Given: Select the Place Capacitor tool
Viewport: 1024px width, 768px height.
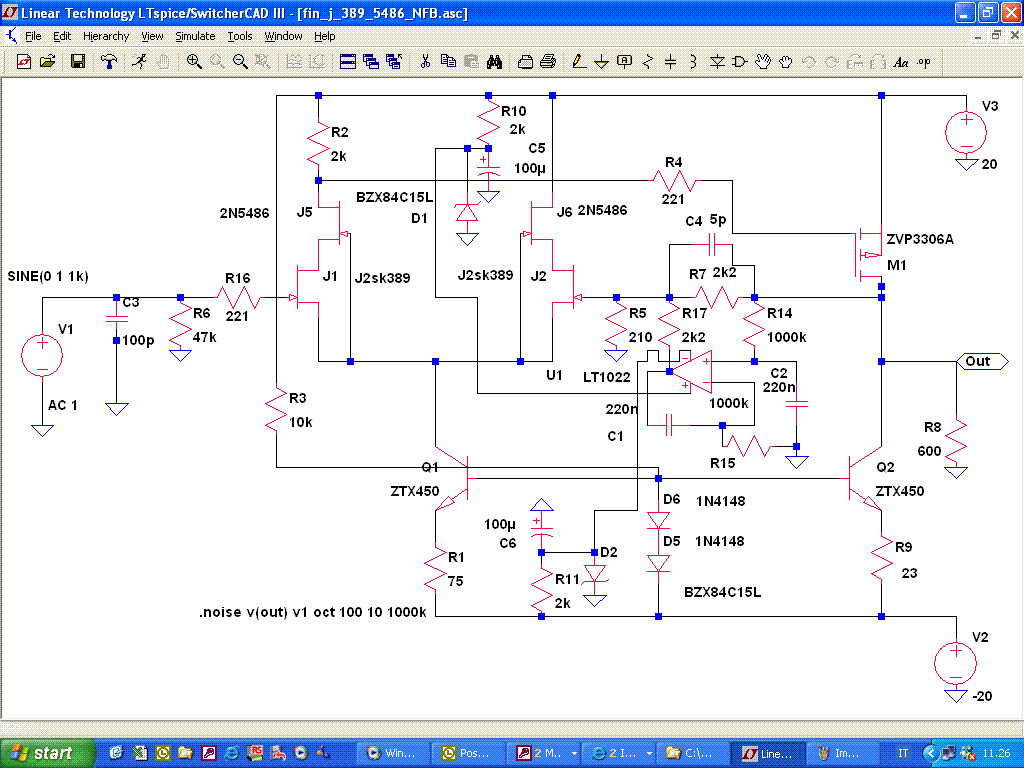Looking at the screenshot, I should click(671, 61).
